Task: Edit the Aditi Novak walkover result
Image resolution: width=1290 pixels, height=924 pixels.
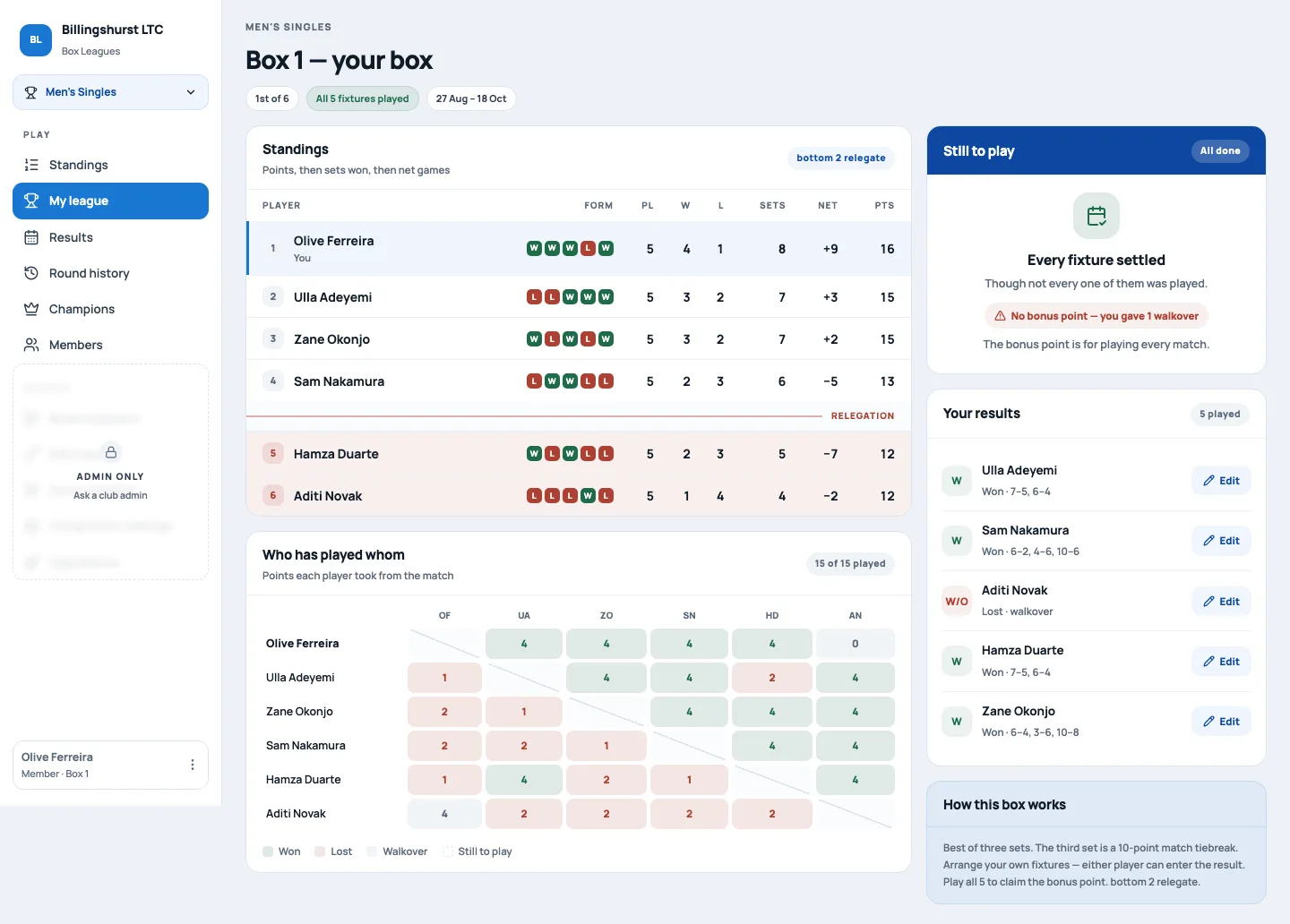Action: tap(1221, 602)
